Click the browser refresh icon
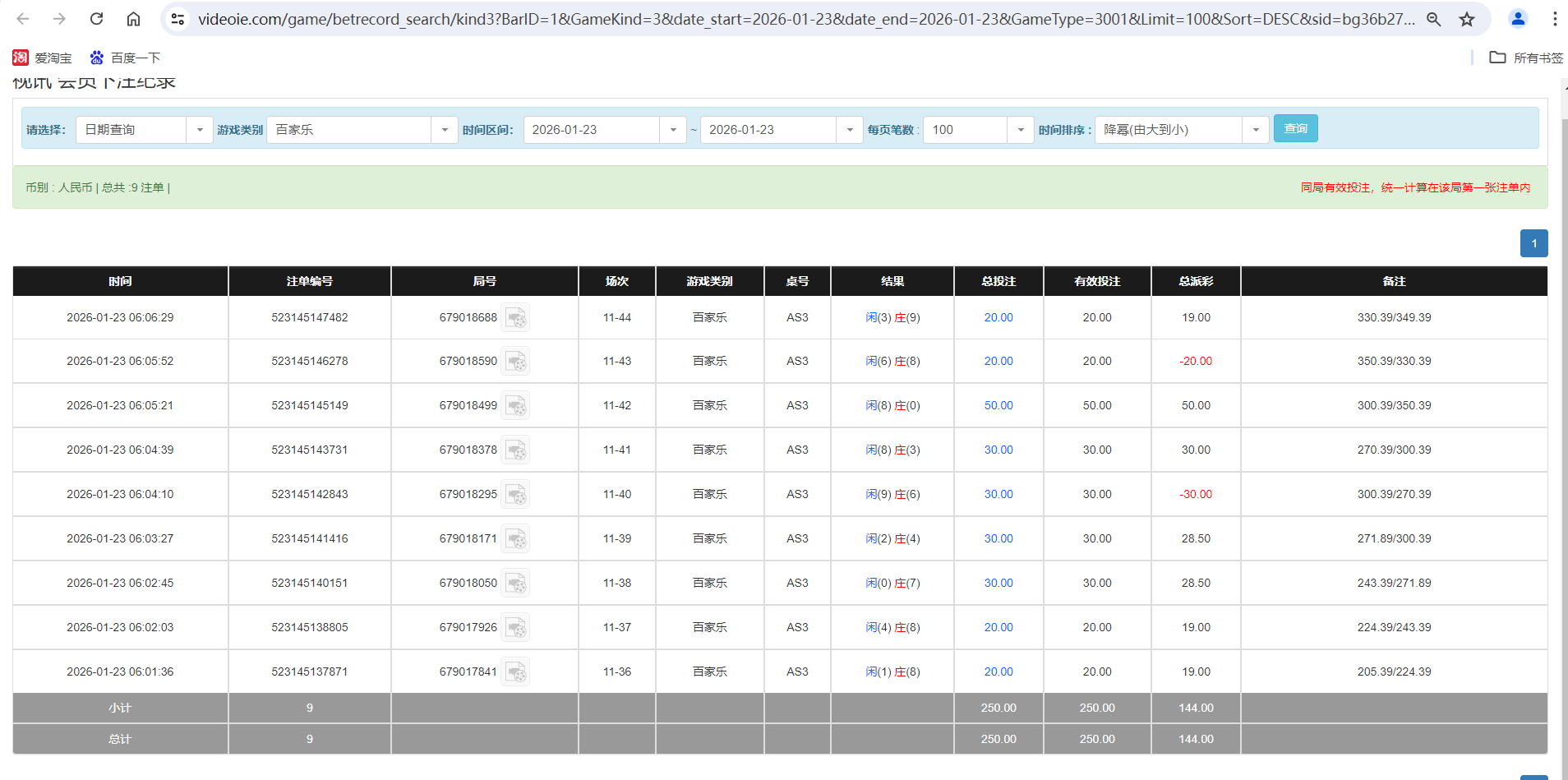The image size is (1568, 780). 96,18
